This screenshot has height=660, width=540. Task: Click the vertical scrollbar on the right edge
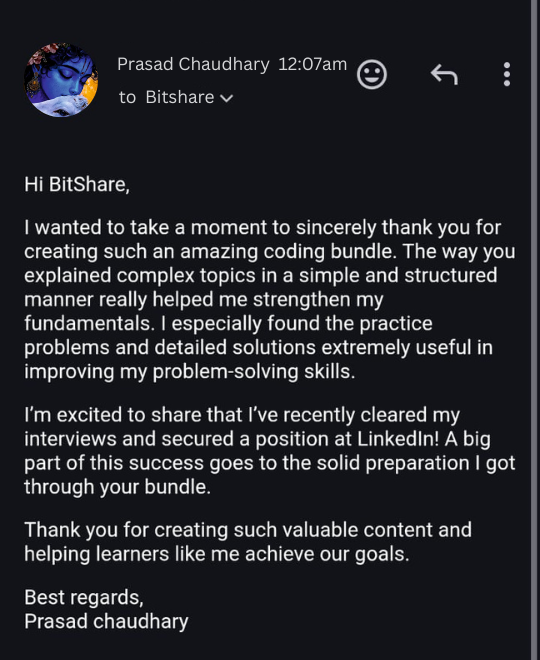point(535,330)
